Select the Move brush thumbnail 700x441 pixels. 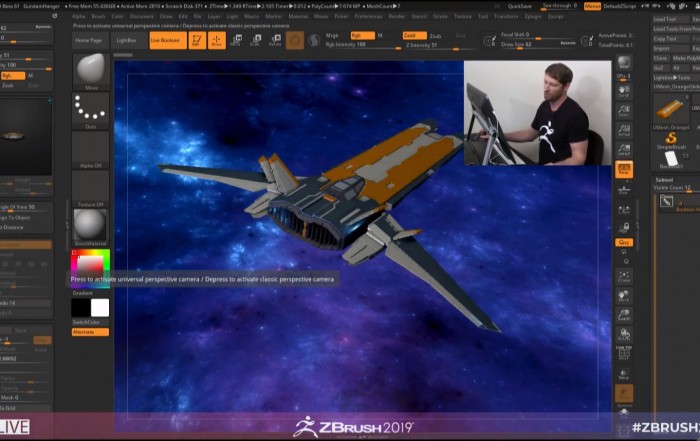point(90,71)
